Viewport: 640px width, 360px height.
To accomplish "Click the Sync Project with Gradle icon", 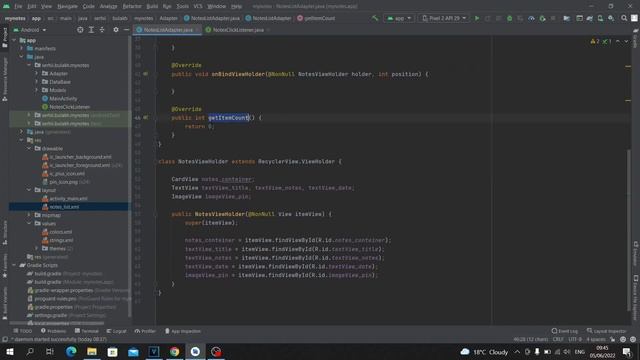I will (589, 18).
